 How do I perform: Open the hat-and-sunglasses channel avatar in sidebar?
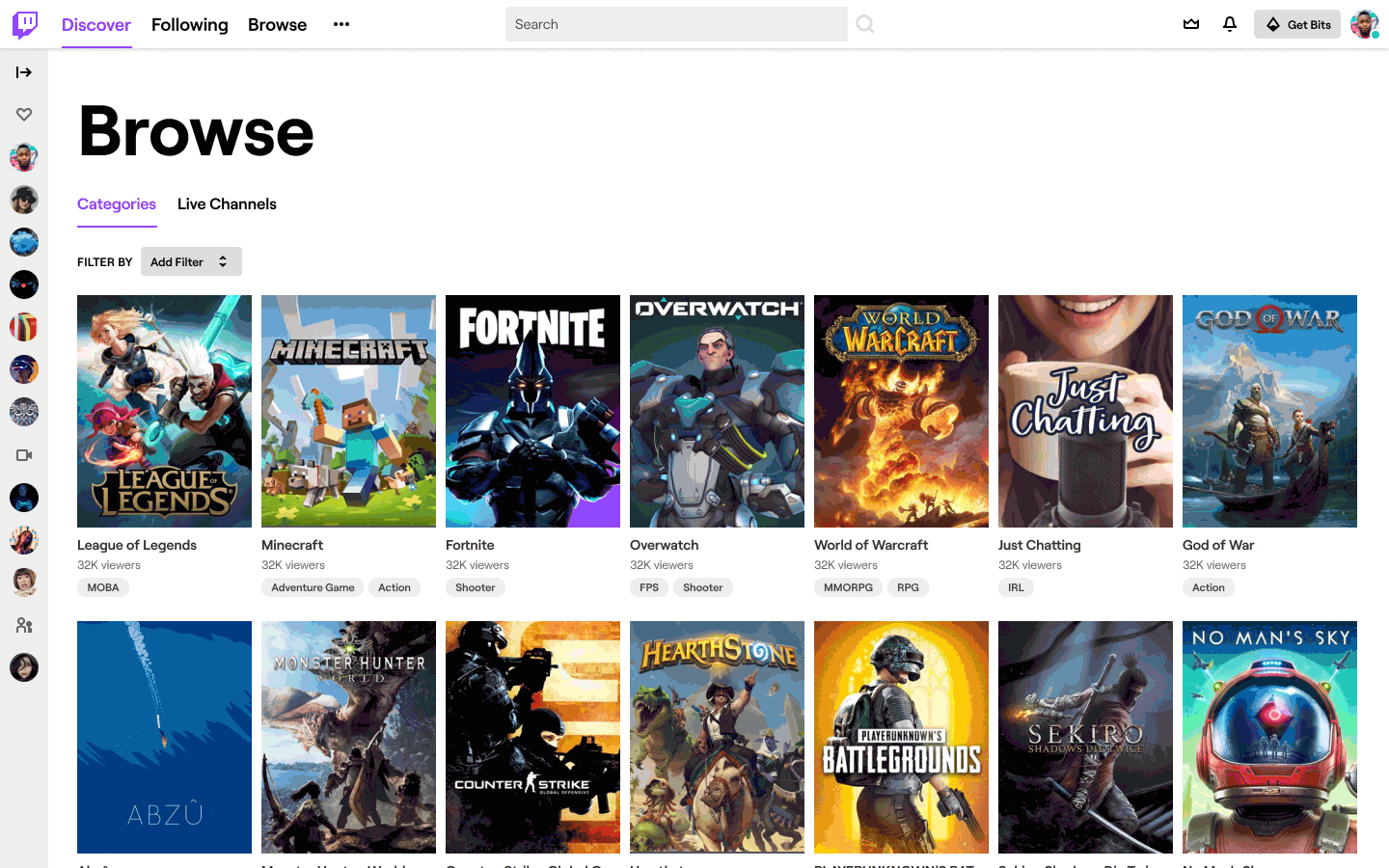point(24,200)
